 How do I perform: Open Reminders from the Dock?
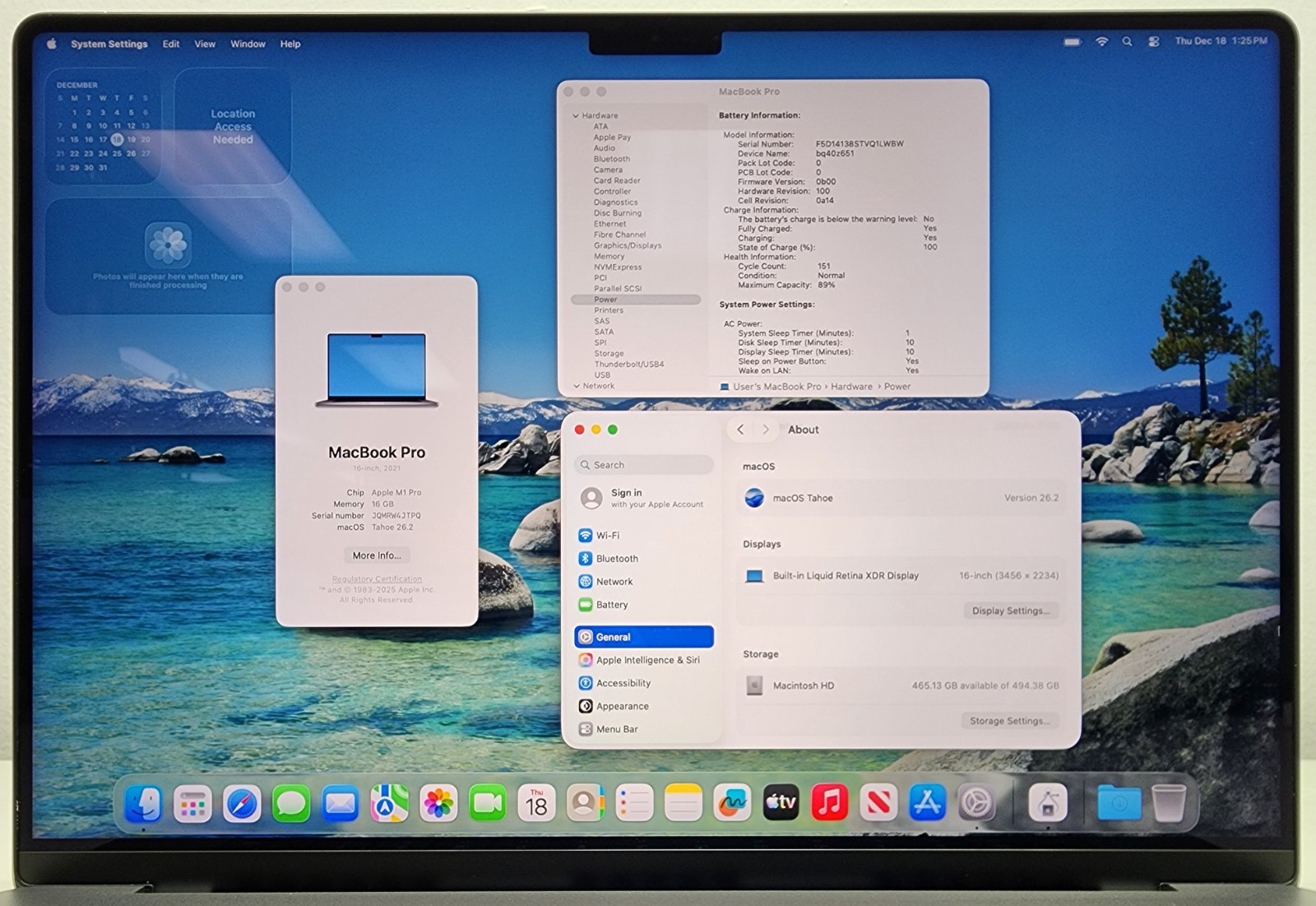coord(634,803)
